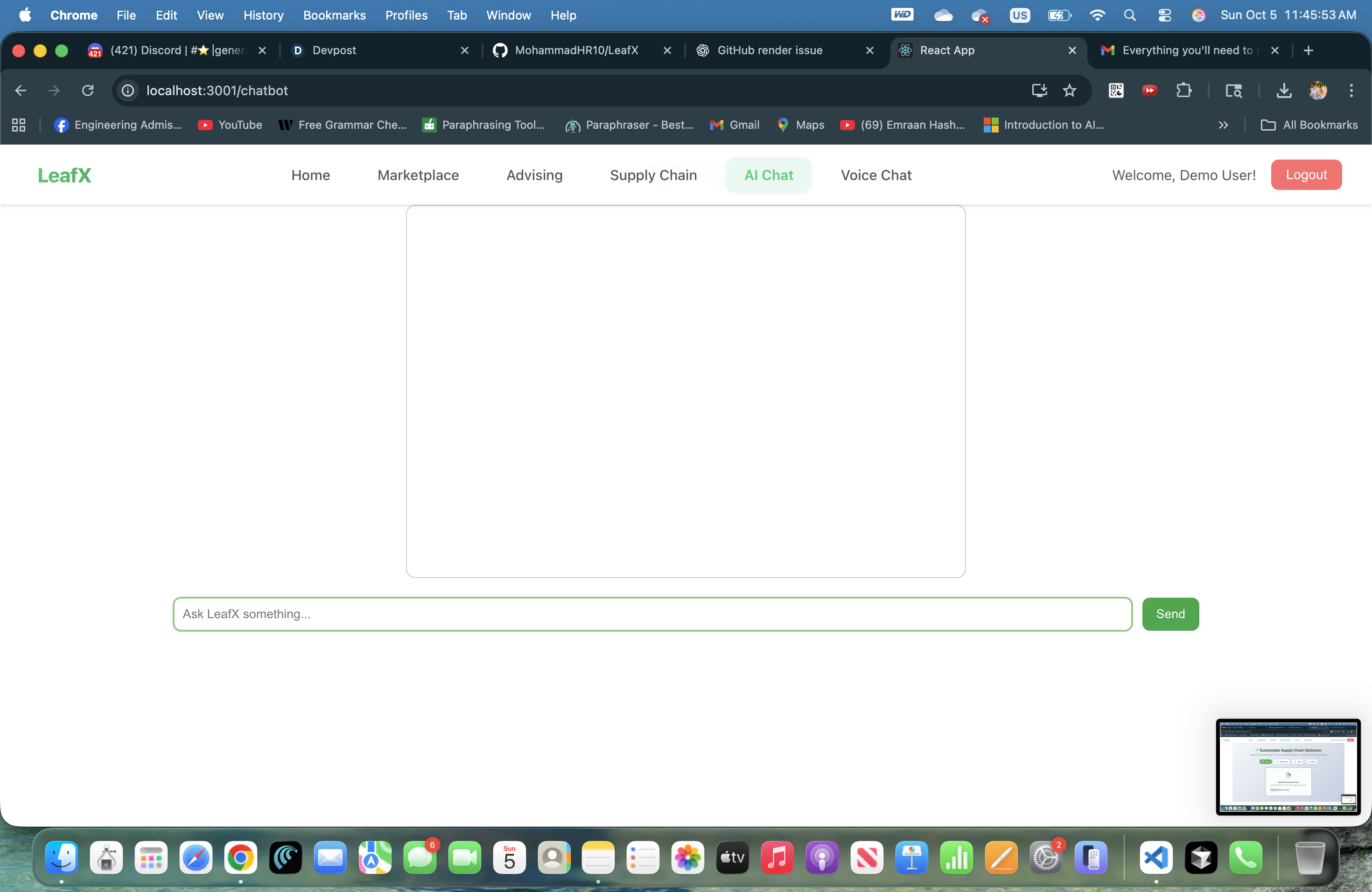Click the Downloads icon in Chrome toolbar

(x=1284, y=91)
